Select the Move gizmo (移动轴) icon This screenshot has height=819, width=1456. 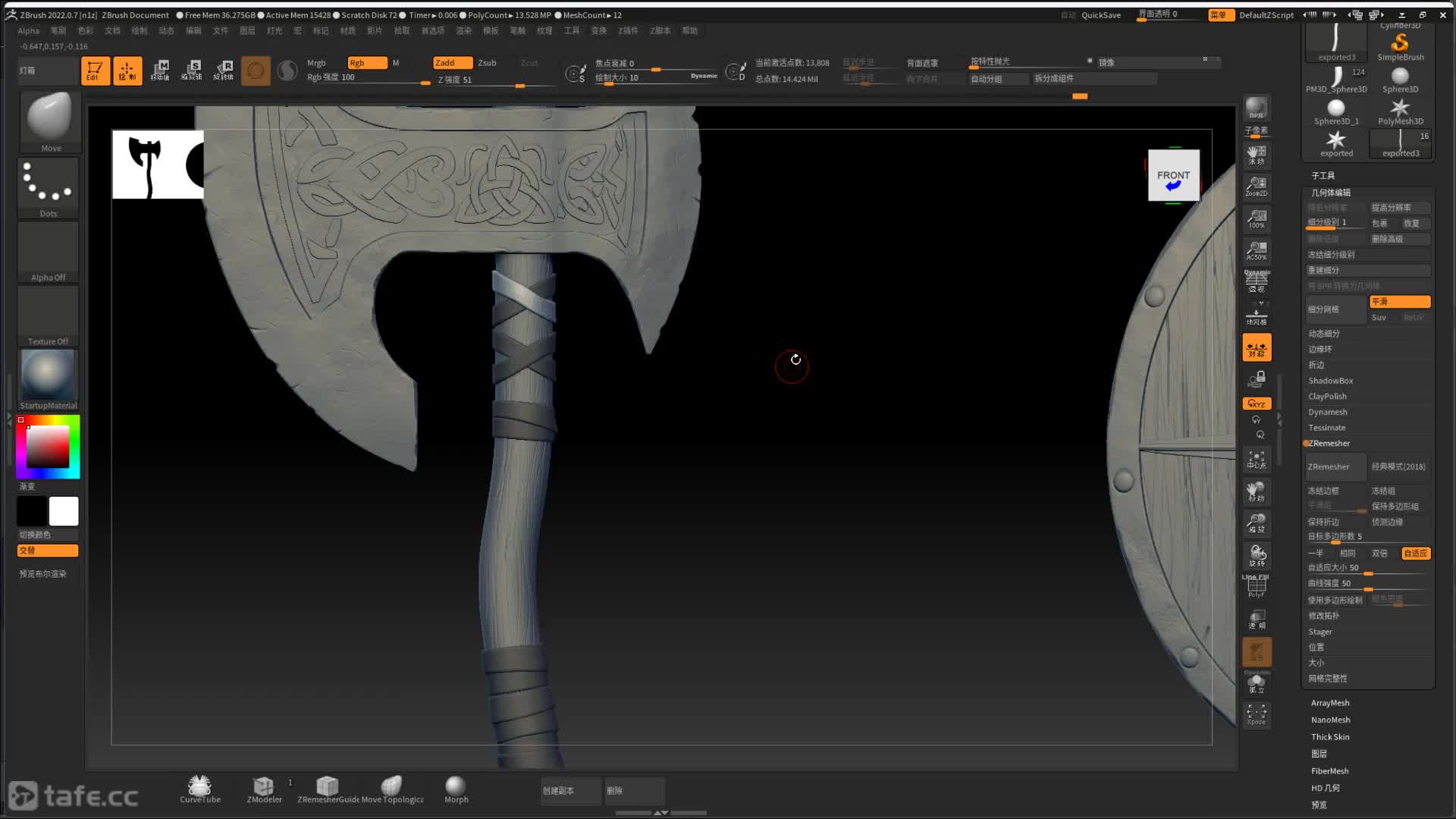point(160,71)
